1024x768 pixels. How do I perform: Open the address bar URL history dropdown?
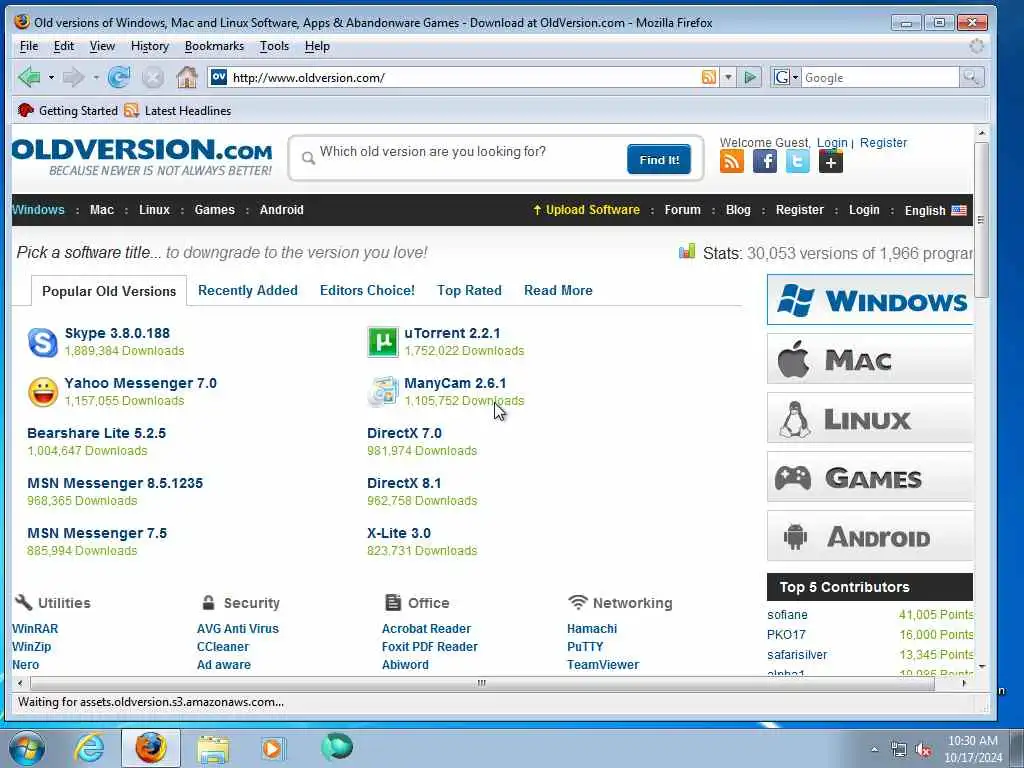pyautogui.click(x=728, y=77)
